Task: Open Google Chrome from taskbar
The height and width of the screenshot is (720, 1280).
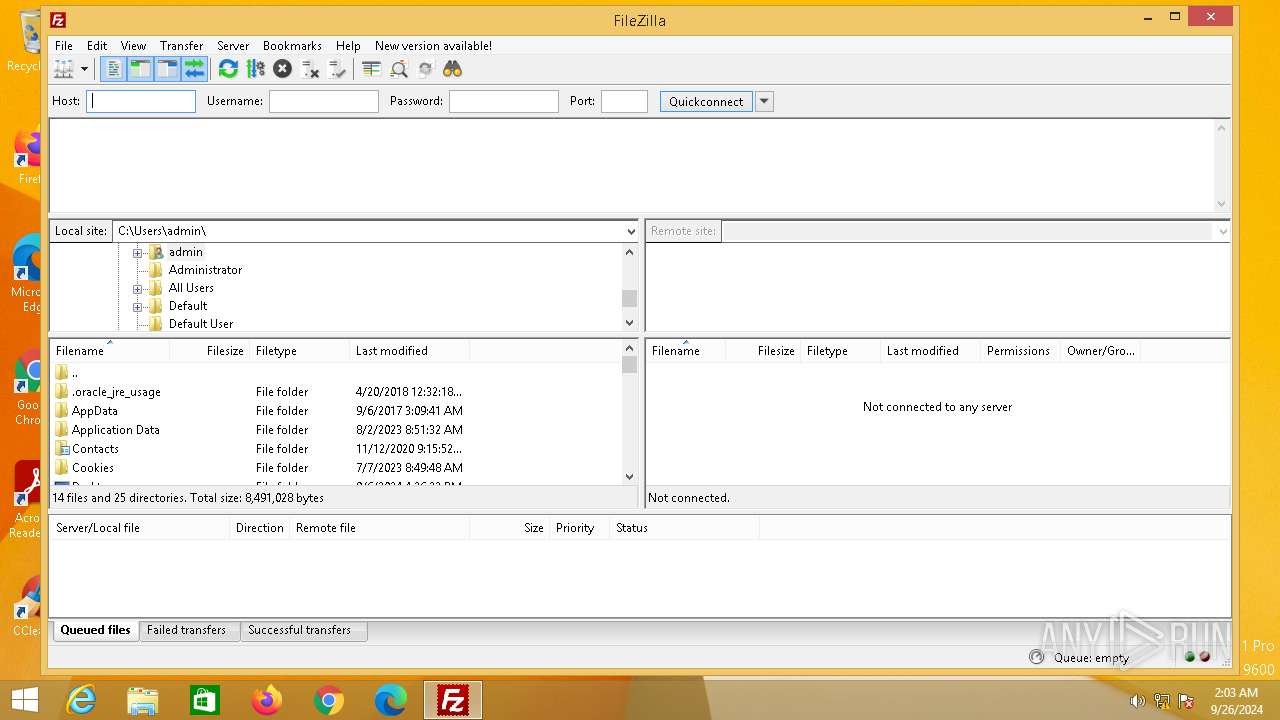Action: point(329,701)
